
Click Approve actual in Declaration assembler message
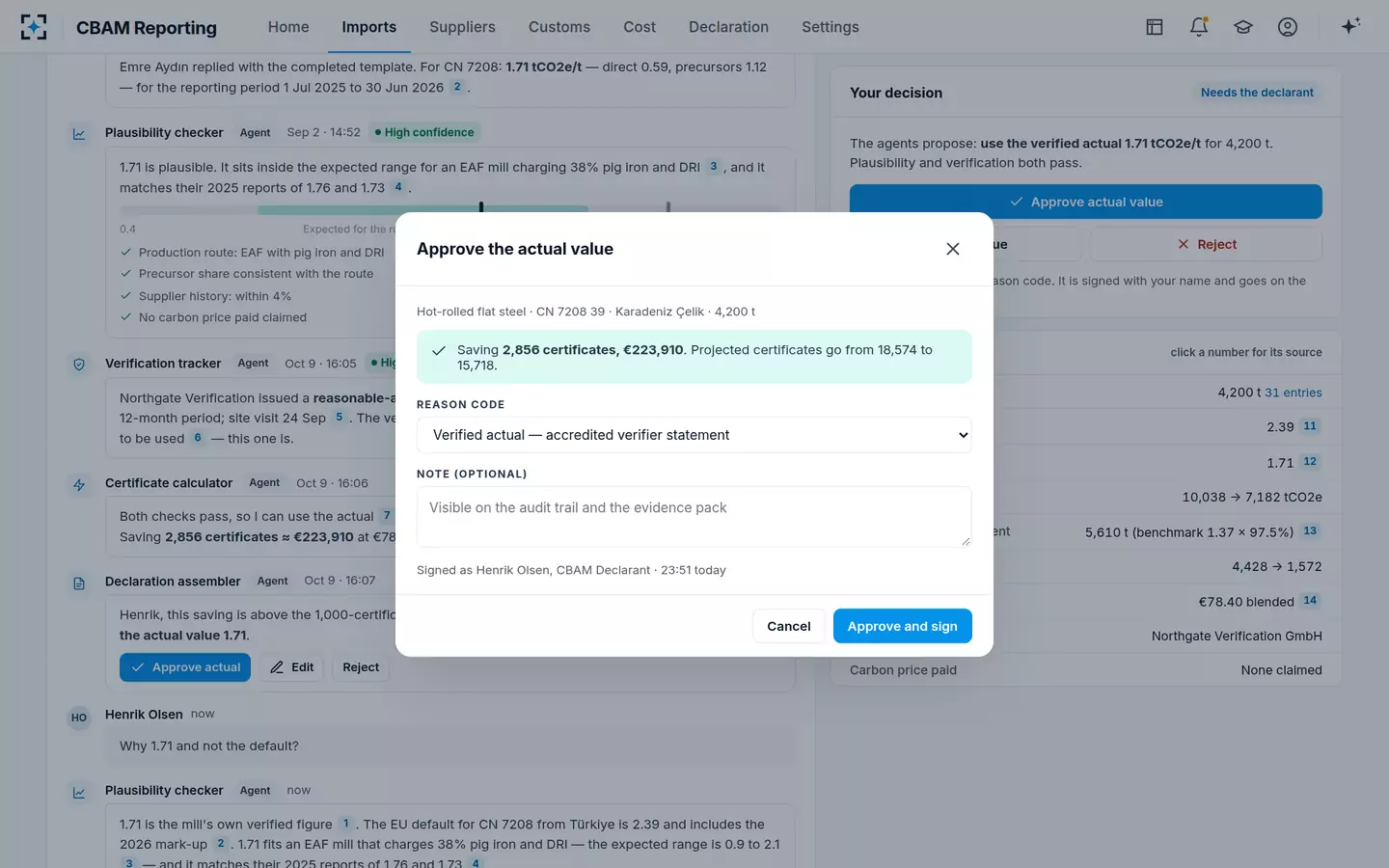click(185, 667)
